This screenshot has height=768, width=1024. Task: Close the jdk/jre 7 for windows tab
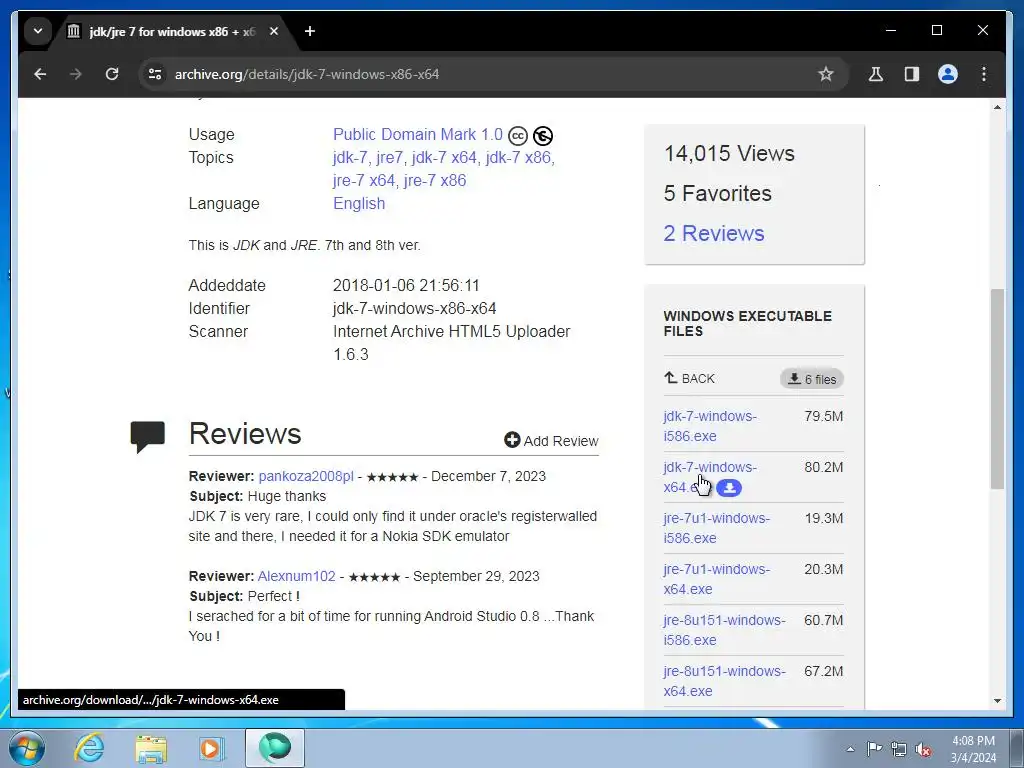(x=274, y=31)
